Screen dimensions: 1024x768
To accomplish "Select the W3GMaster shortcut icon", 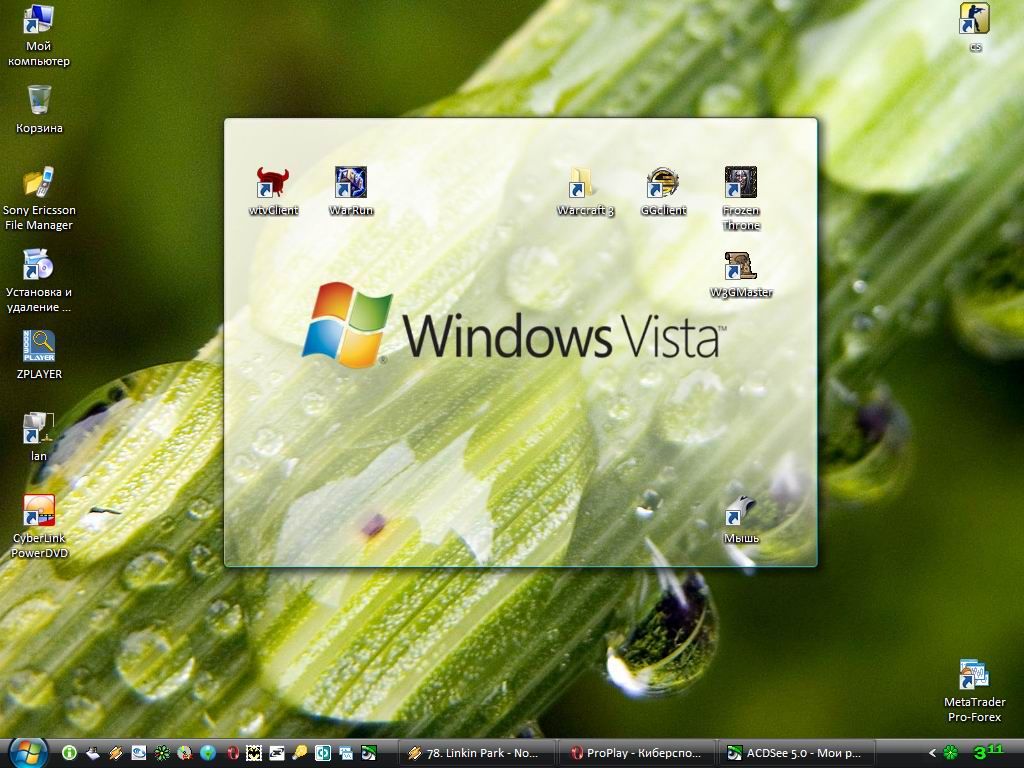I will (x=741, y=274).
